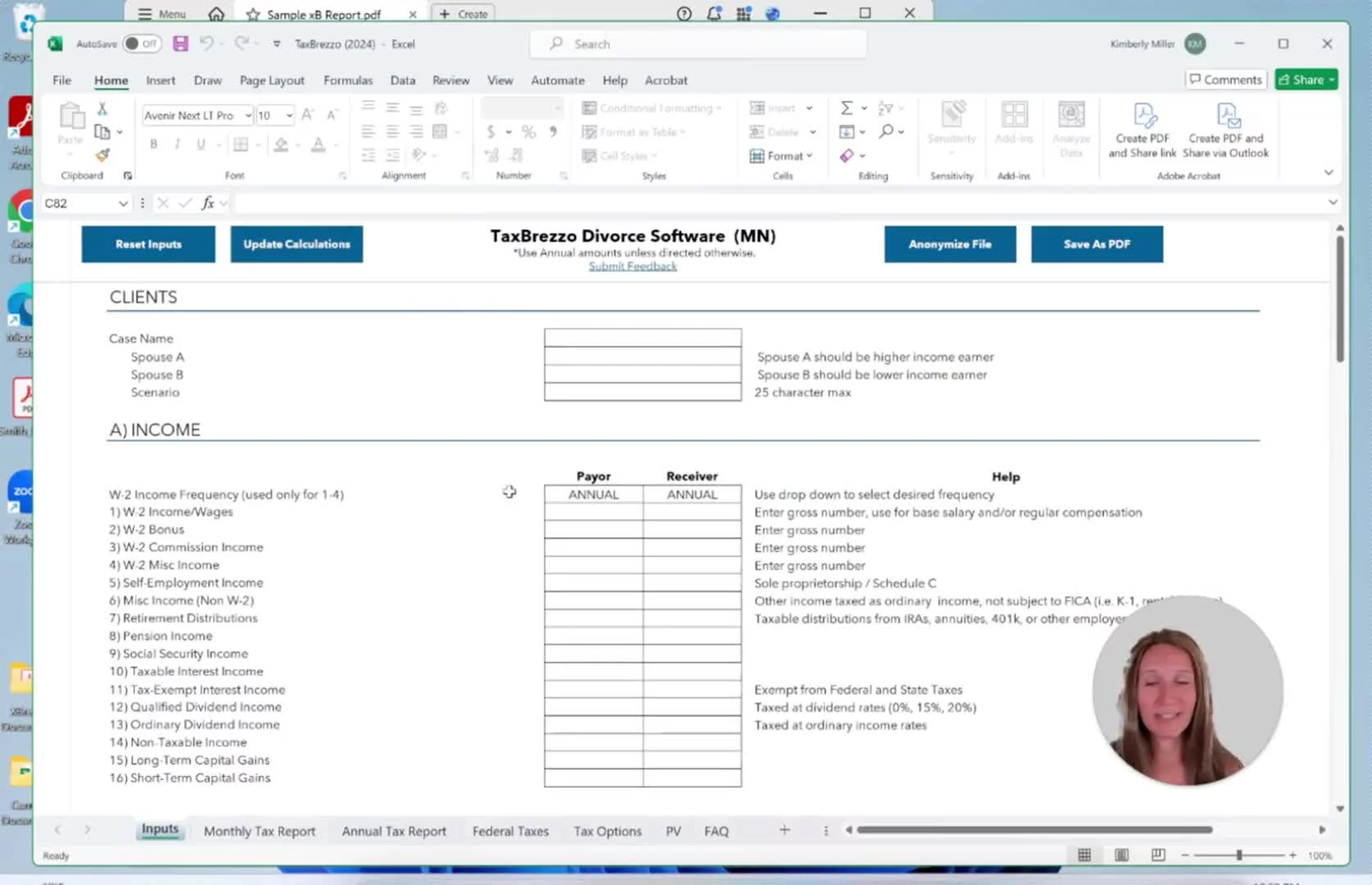1372x885 pixels.
Task: Switch to Tax Options sheet tab
Action: coord(607,831)
